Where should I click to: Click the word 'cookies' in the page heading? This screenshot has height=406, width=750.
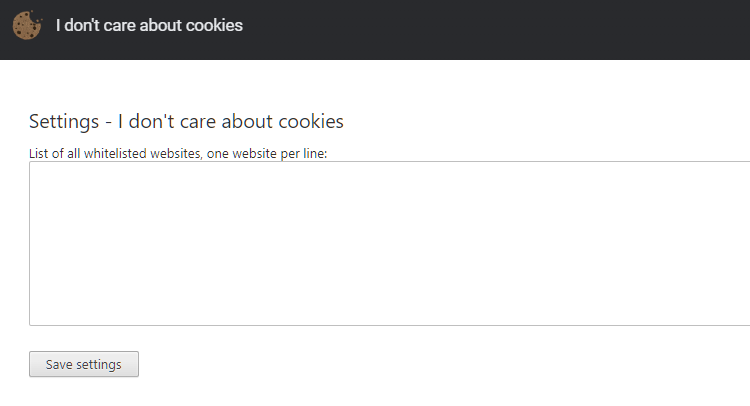311,121
